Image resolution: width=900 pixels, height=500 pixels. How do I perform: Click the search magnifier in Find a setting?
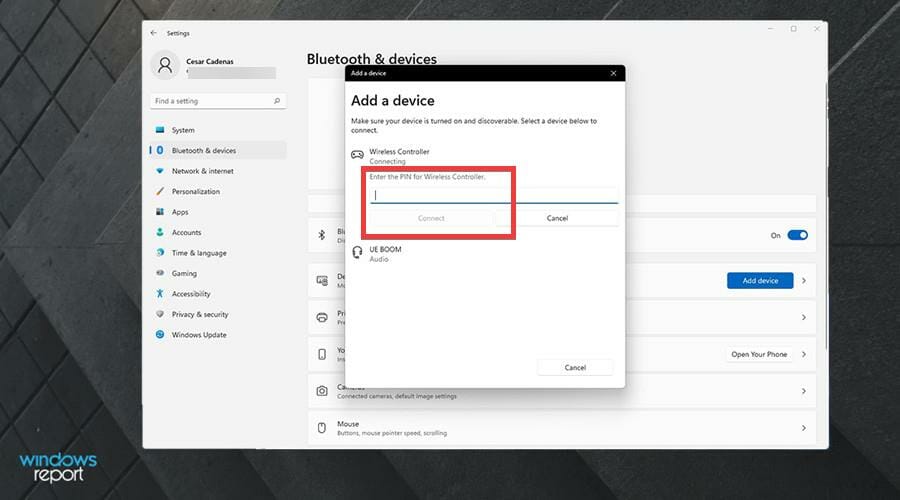pos(277,101)
